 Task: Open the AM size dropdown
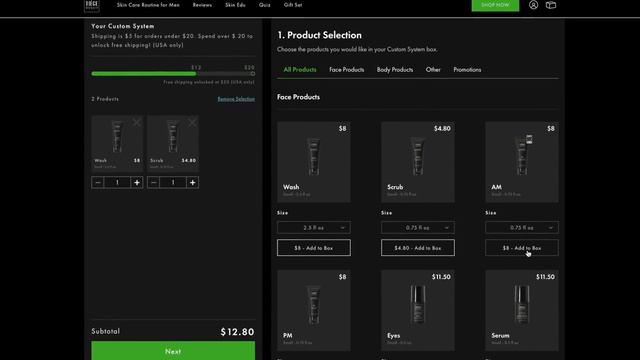(522, 227)
